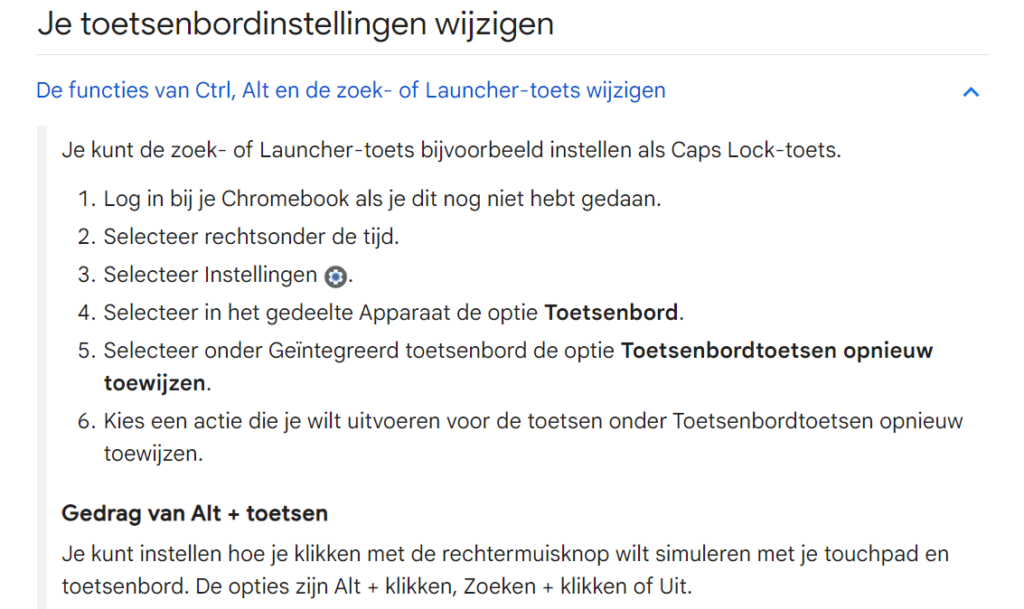Click the Instellingen gear icon in step 3

[336, 276]
